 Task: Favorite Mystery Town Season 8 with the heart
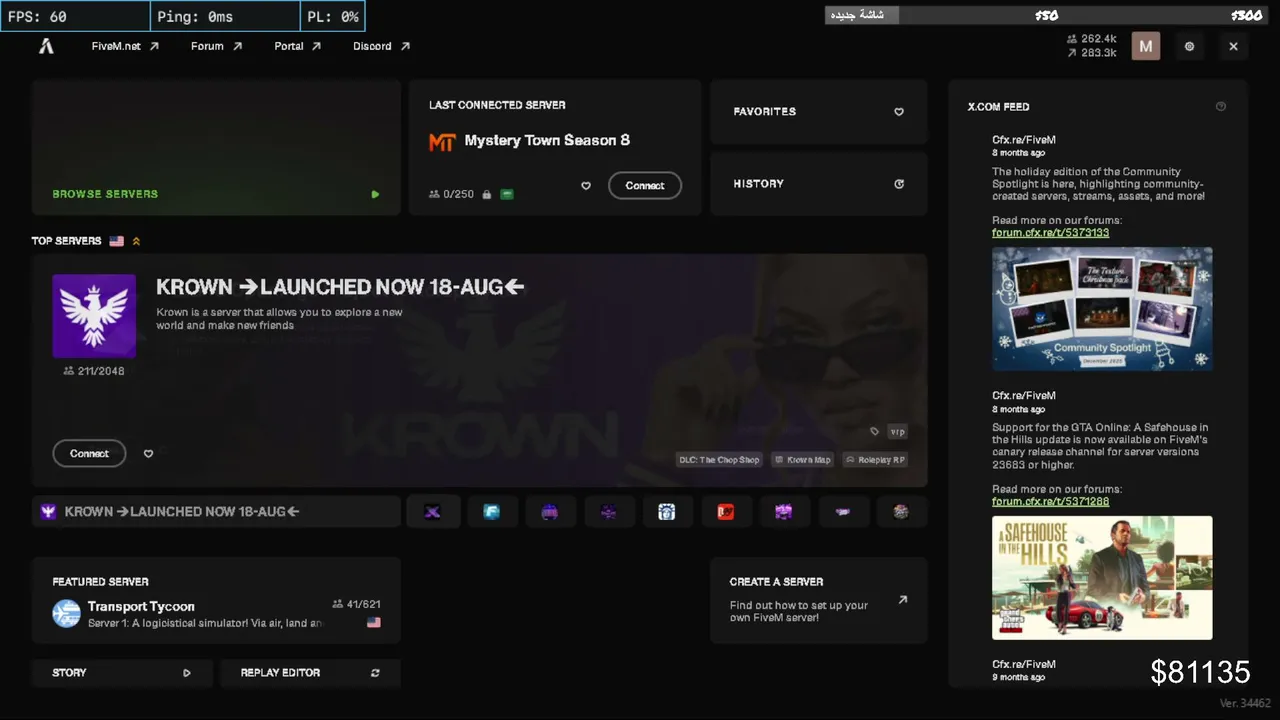point(586,186)
